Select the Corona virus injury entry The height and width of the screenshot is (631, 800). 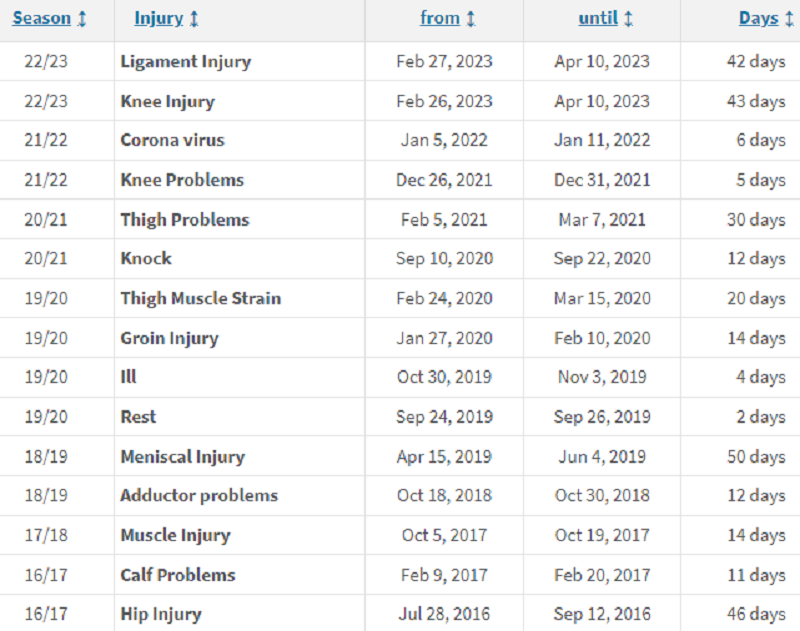[172, 140]
